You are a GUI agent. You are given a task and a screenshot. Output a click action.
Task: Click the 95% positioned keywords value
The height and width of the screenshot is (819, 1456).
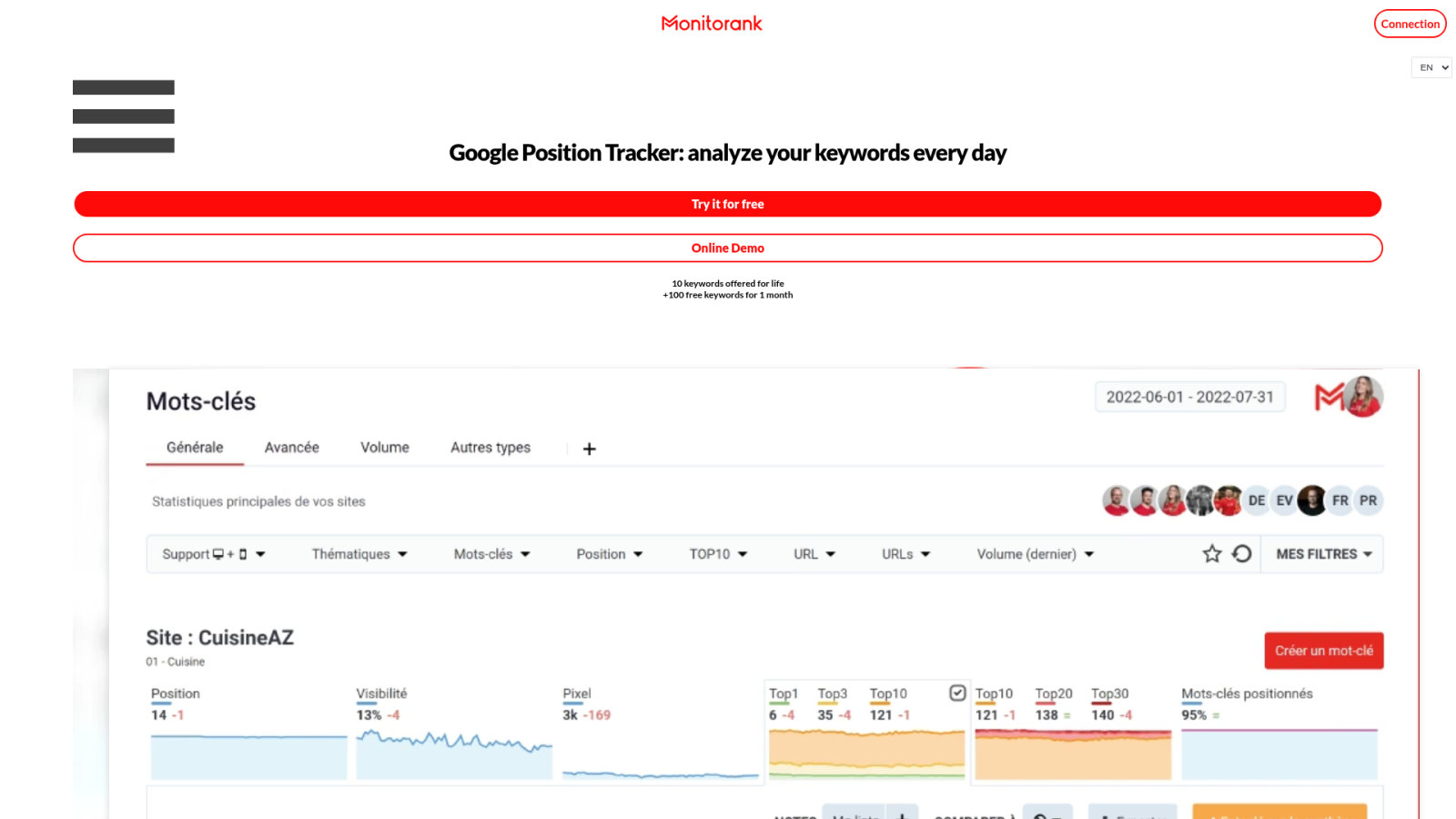1194,715
